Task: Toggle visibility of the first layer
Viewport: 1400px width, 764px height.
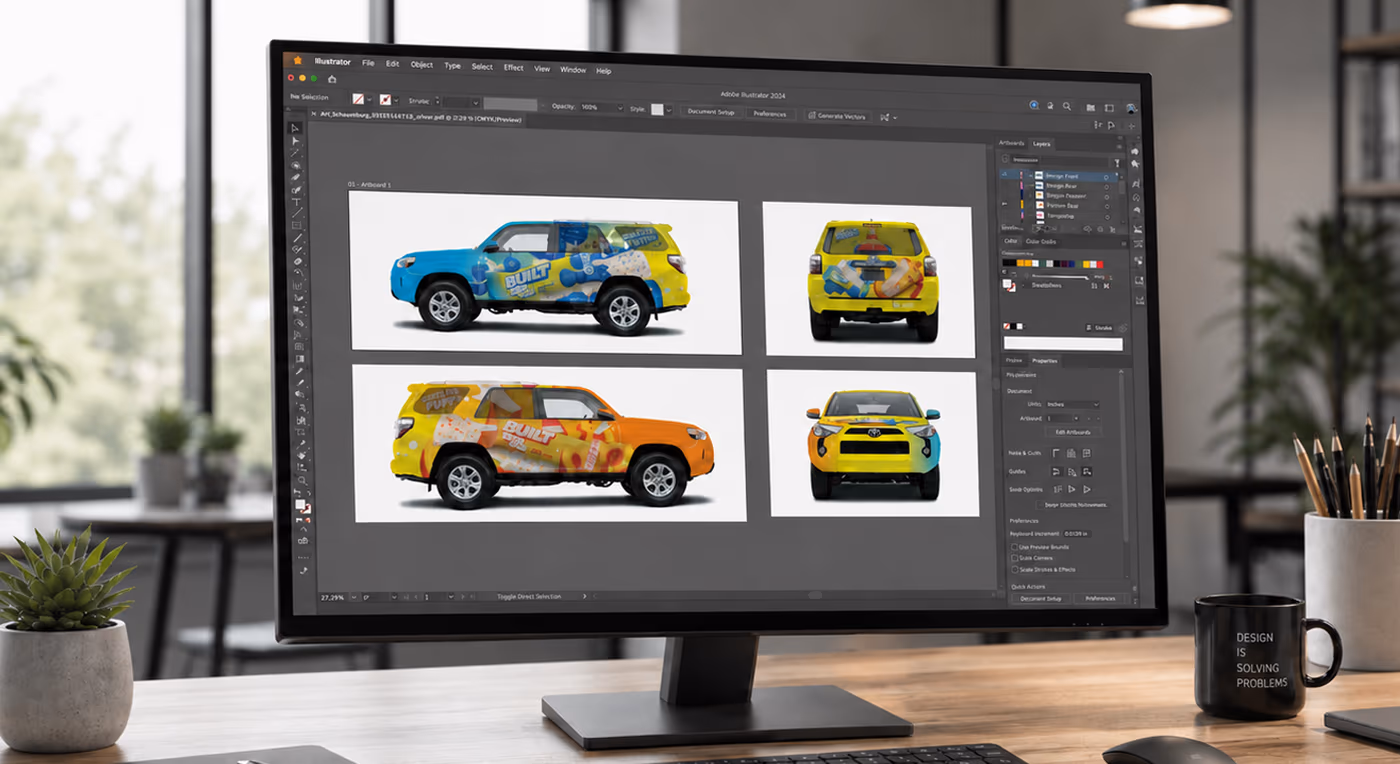Action: click(1004, 174)
